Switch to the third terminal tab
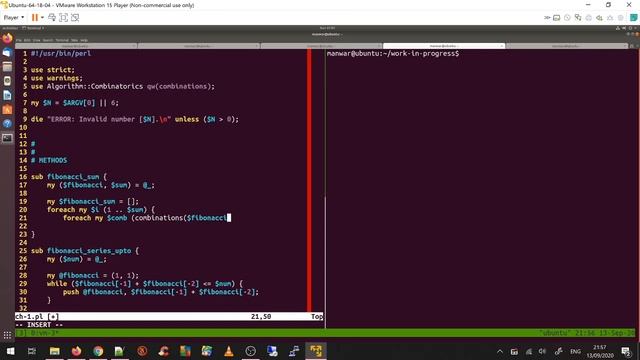The height and width of the screenshot is (360, 640). 321,46
